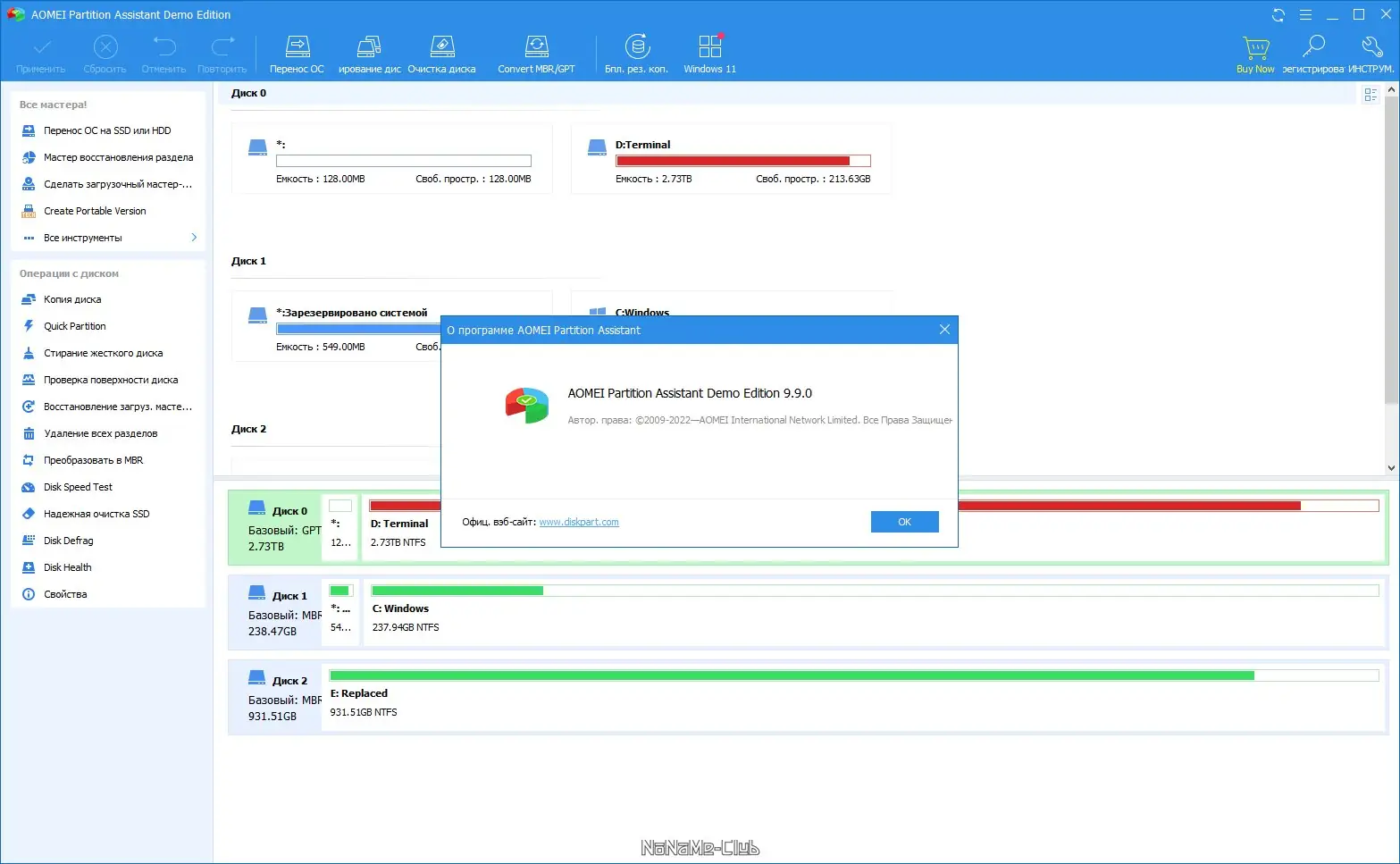This screenshot has height=864, width=1400.
Task: Click the refresh icon in title bar
Action: (1278, 15)
